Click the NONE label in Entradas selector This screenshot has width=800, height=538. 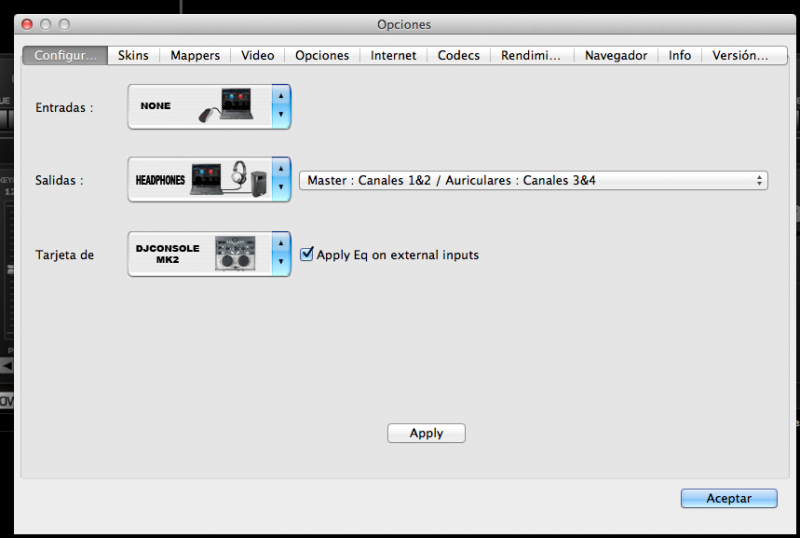156,106
